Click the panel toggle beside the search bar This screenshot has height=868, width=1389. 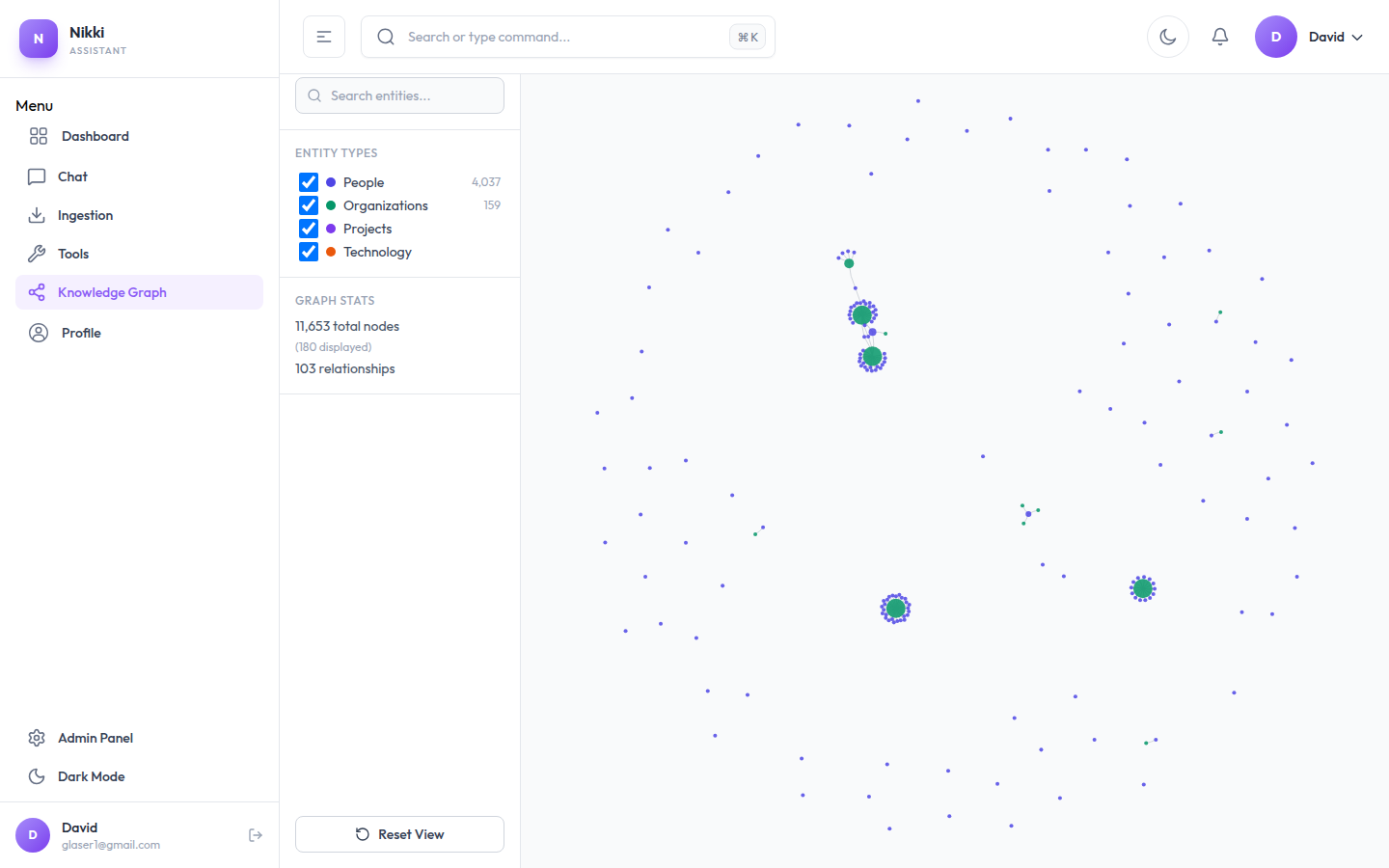(323, 36)
